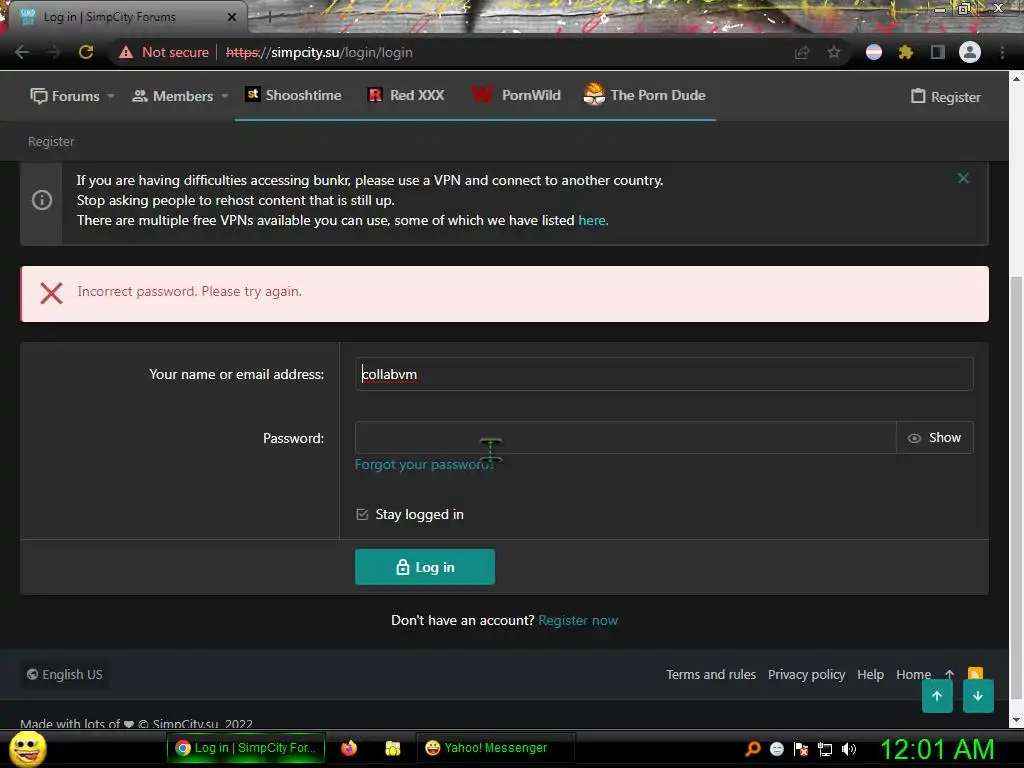Click the Password input field

point(626,438)
